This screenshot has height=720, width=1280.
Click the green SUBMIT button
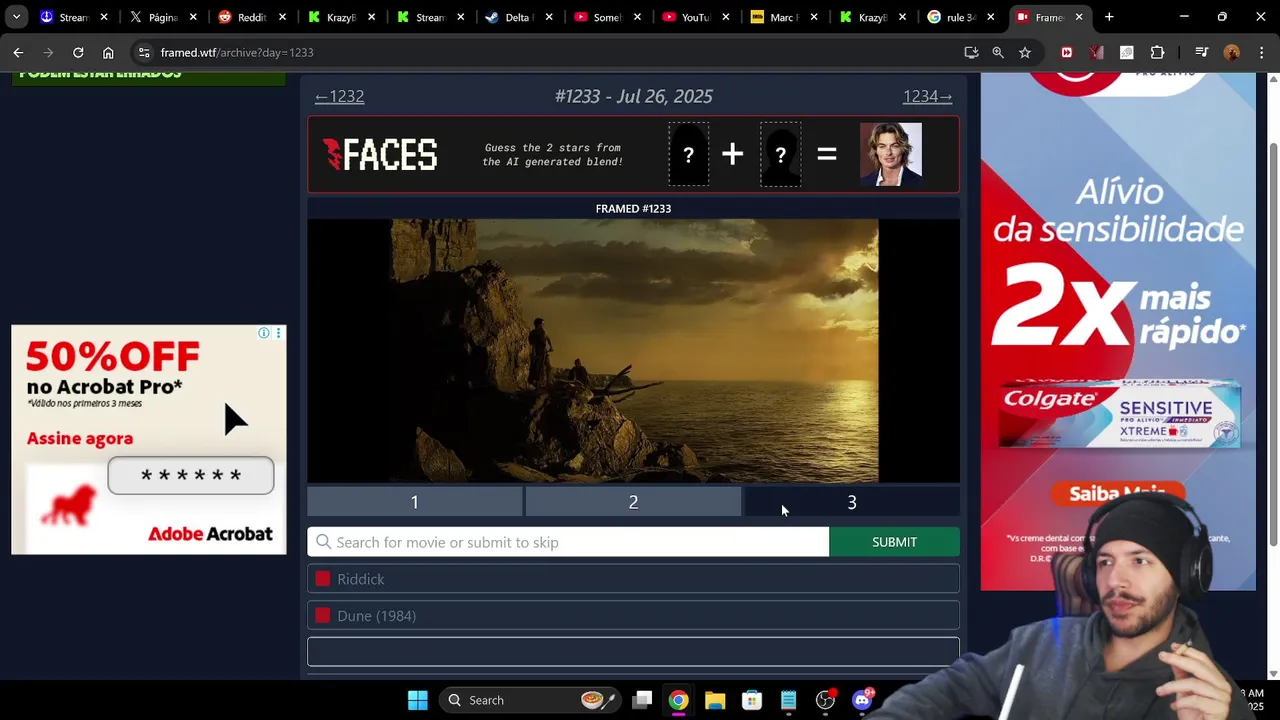click(x=894, y=542)
